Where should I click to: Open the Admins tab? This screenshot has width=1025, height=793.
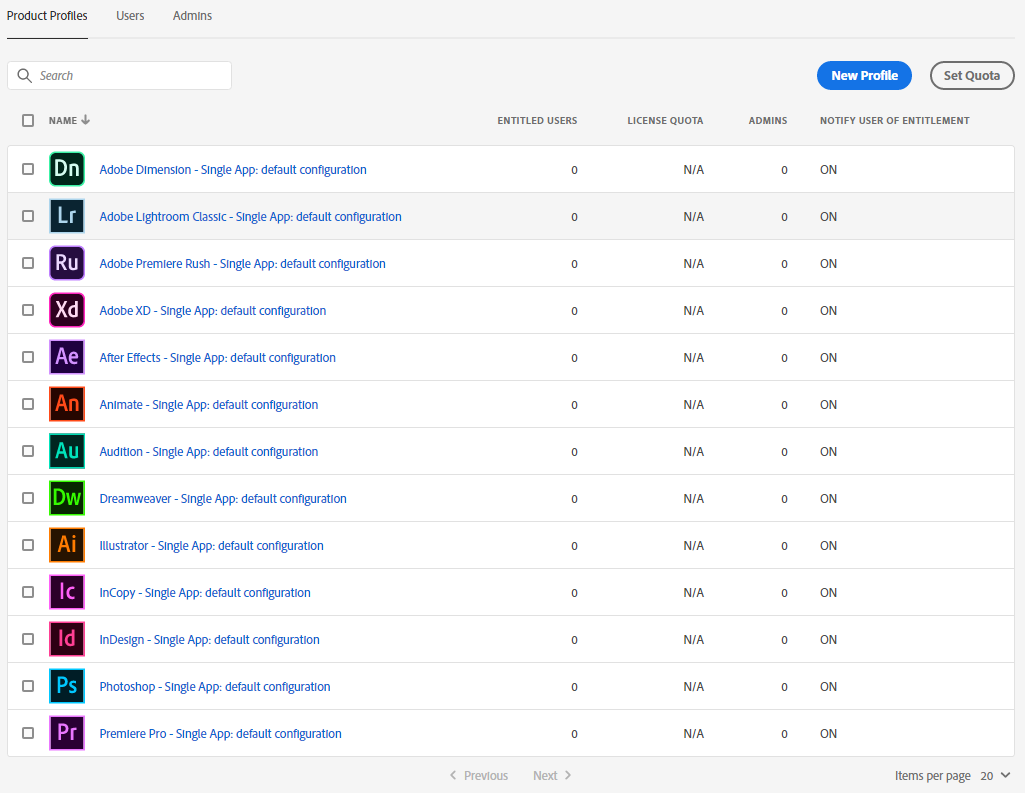pos(192,16)
